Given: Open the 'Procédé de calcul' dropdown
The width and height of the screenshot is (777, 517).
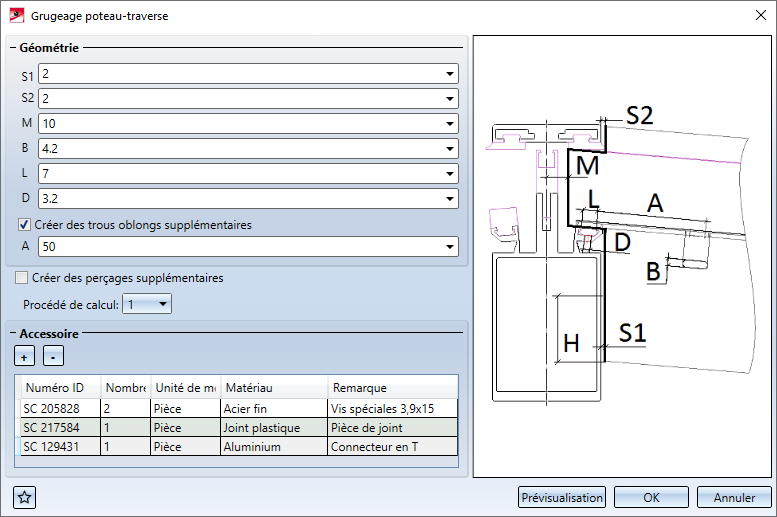Looking at the screenshot, I should [162, 304].
